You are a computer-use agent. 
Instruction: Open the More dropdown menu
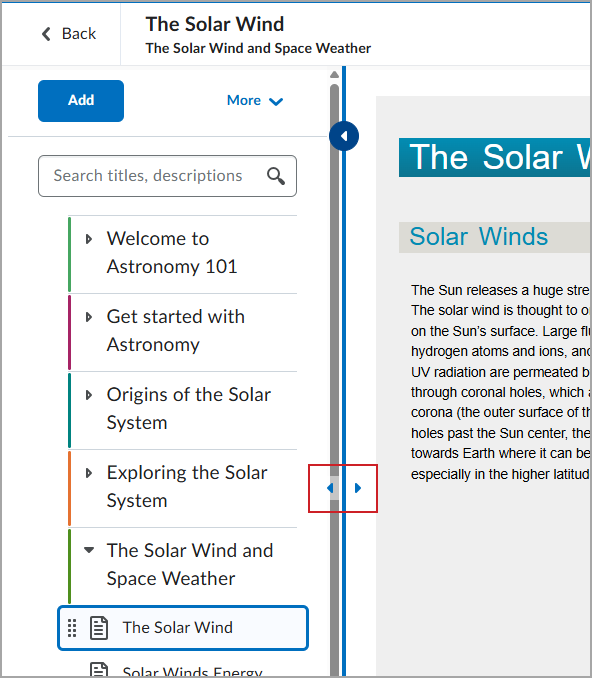coord(255,101)
